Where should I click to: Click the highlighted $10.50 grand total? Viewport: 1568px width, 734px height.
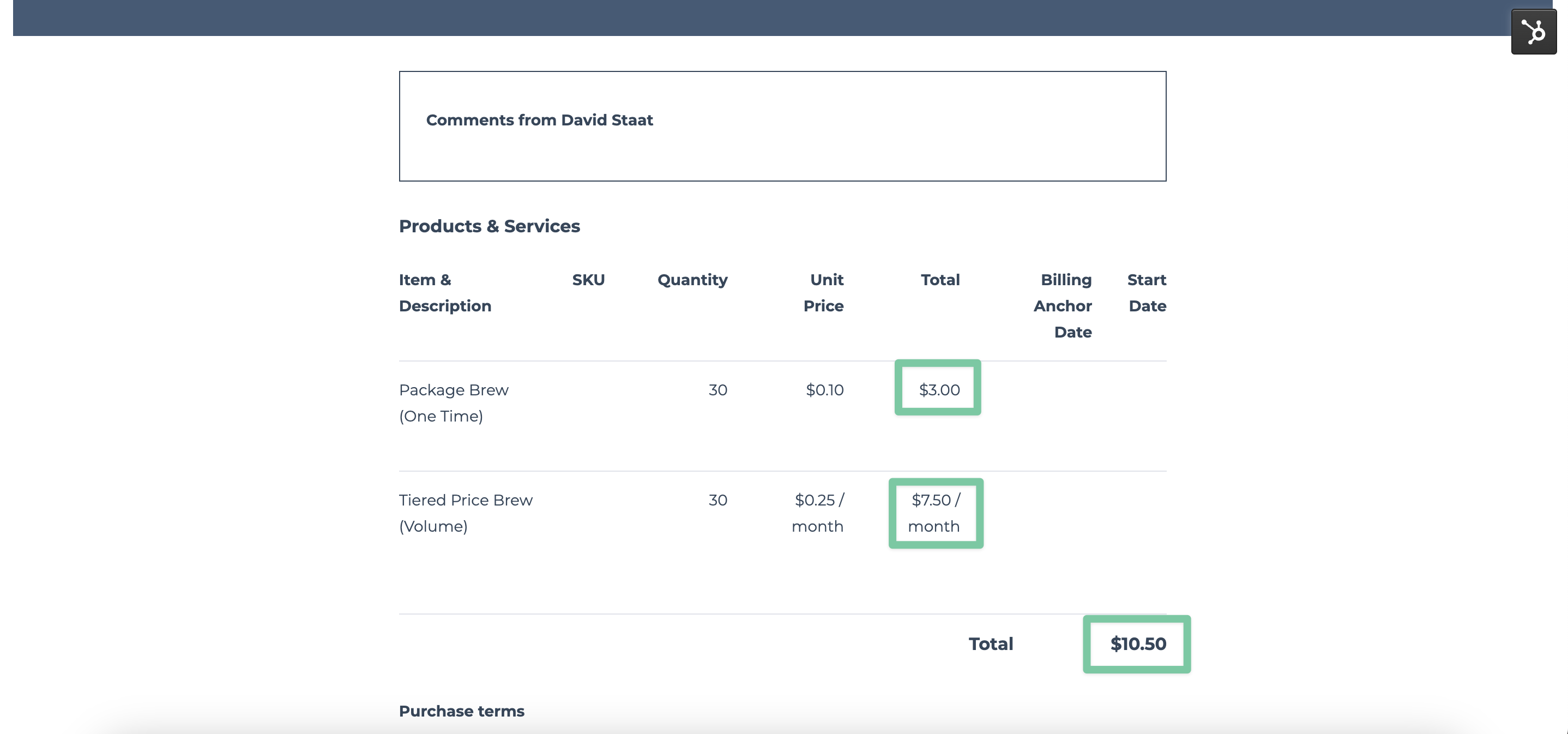coord(1137,644)
